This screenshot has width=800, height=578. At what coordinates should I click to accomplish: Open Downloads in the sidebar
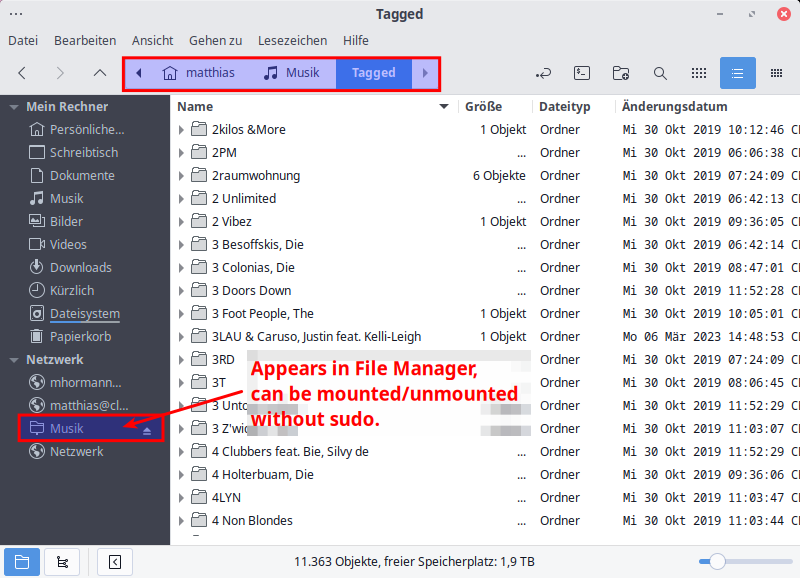70,267
